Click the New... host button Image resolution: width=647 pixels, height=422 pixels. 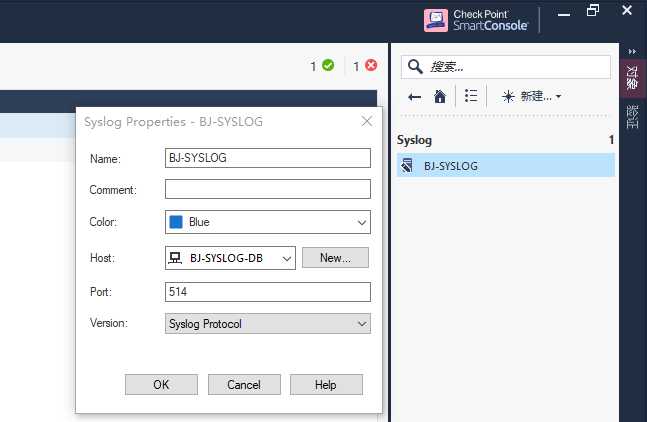(x=335, y=258)
